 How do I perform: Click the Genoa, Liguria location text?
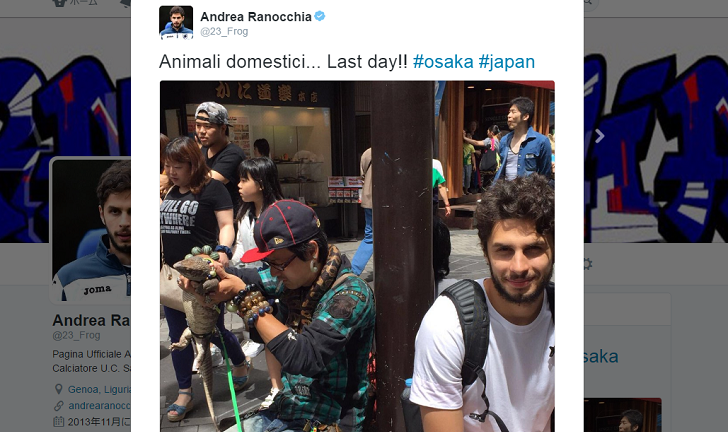[99, 389]
